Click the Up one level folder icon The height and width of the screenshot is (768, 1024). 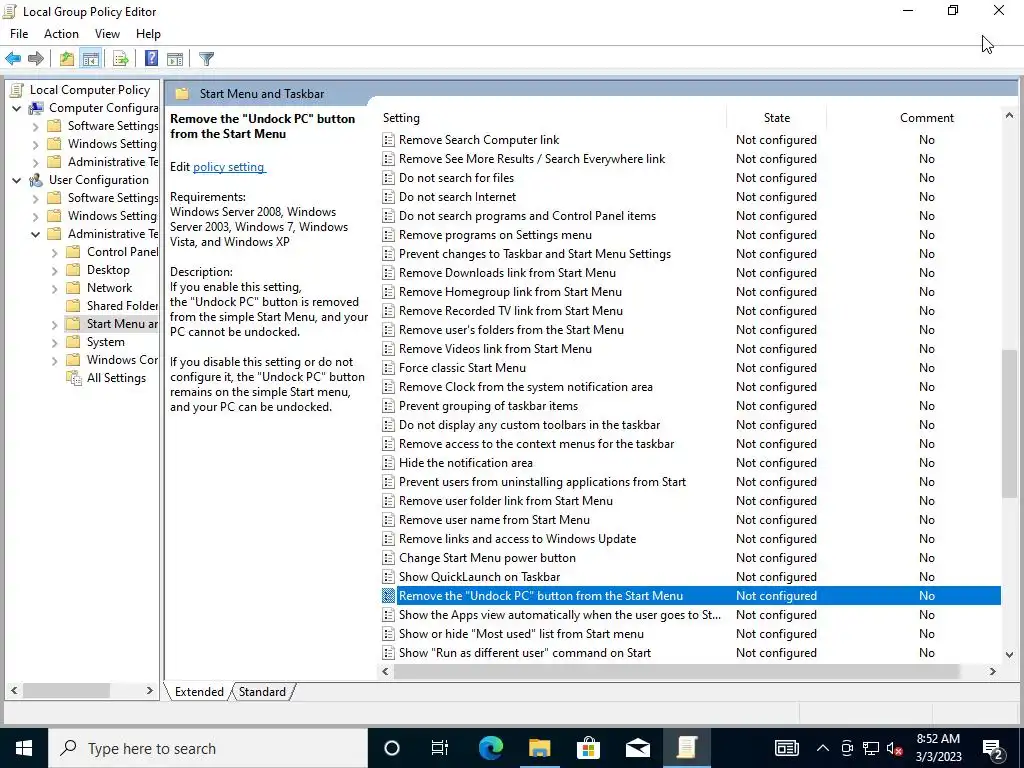[x=67, y=59]
